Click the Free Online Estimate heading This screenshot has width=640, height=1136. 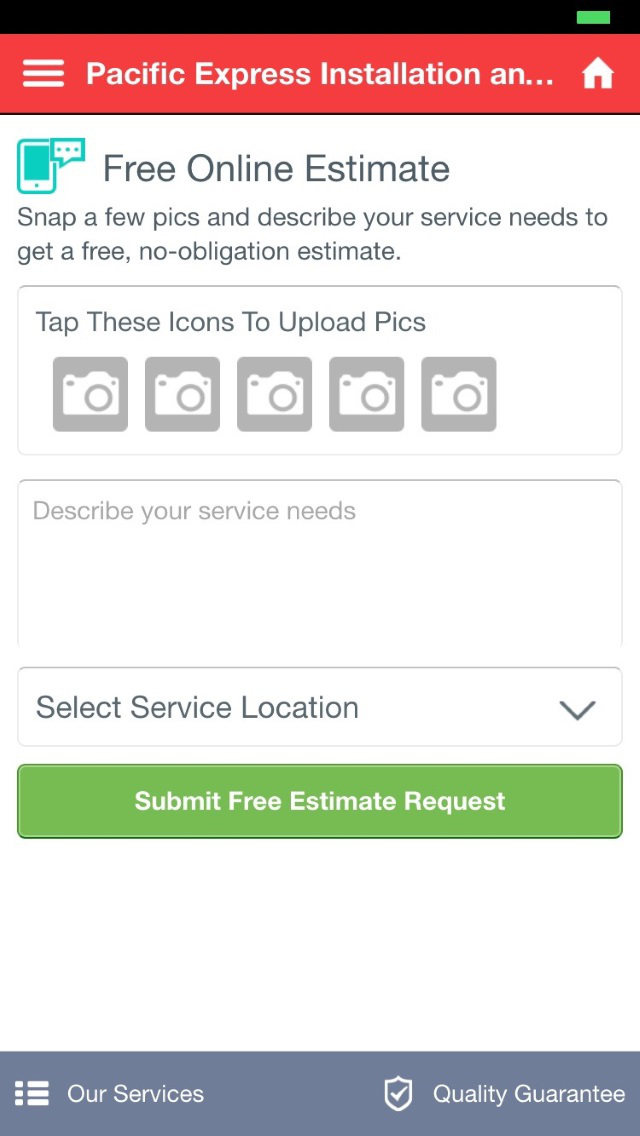(x=276, y=169)
